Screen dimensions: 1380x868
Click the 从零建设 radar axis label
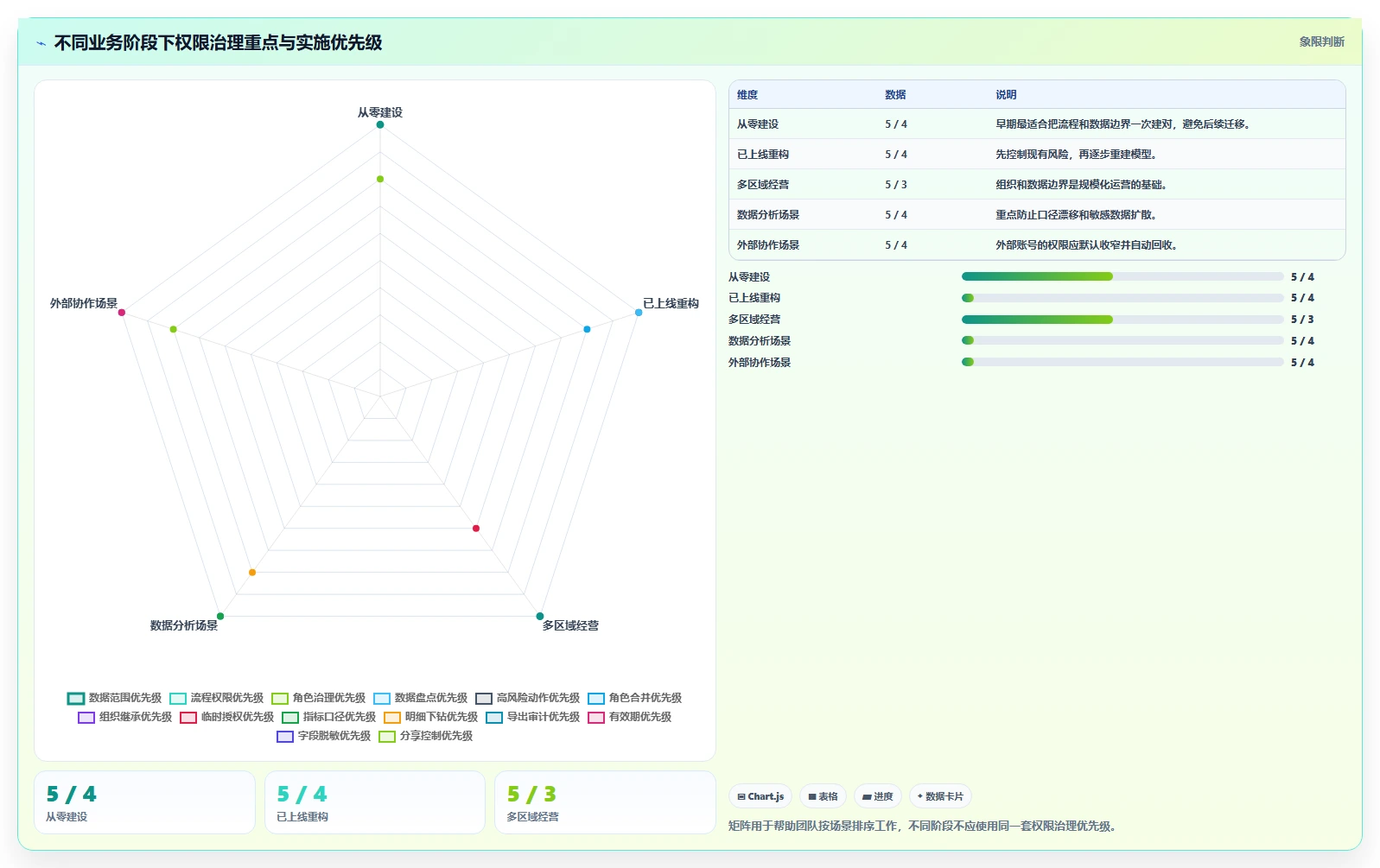pos(380,112)
